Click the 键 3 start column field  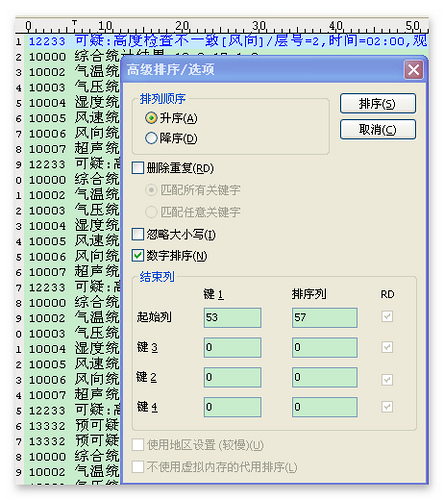tap(232, 348)
